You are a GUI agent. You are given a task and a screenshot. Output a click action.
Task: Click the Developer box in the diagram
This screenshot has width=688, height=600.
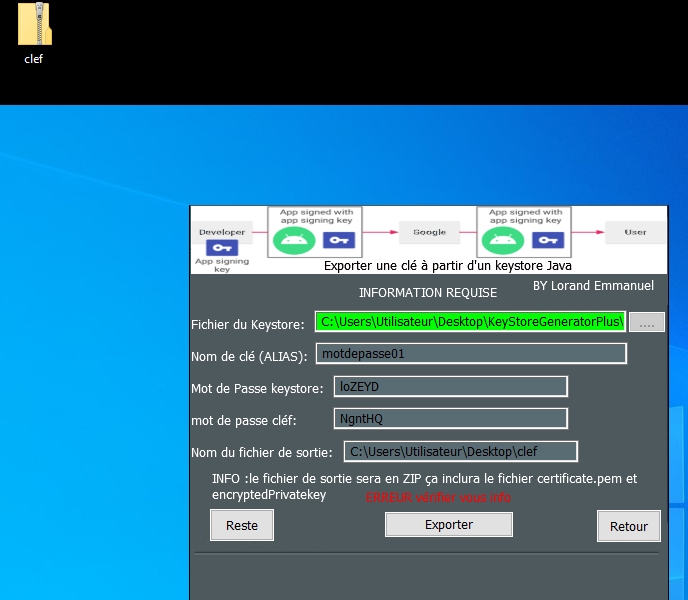click(x=221, y=232)
